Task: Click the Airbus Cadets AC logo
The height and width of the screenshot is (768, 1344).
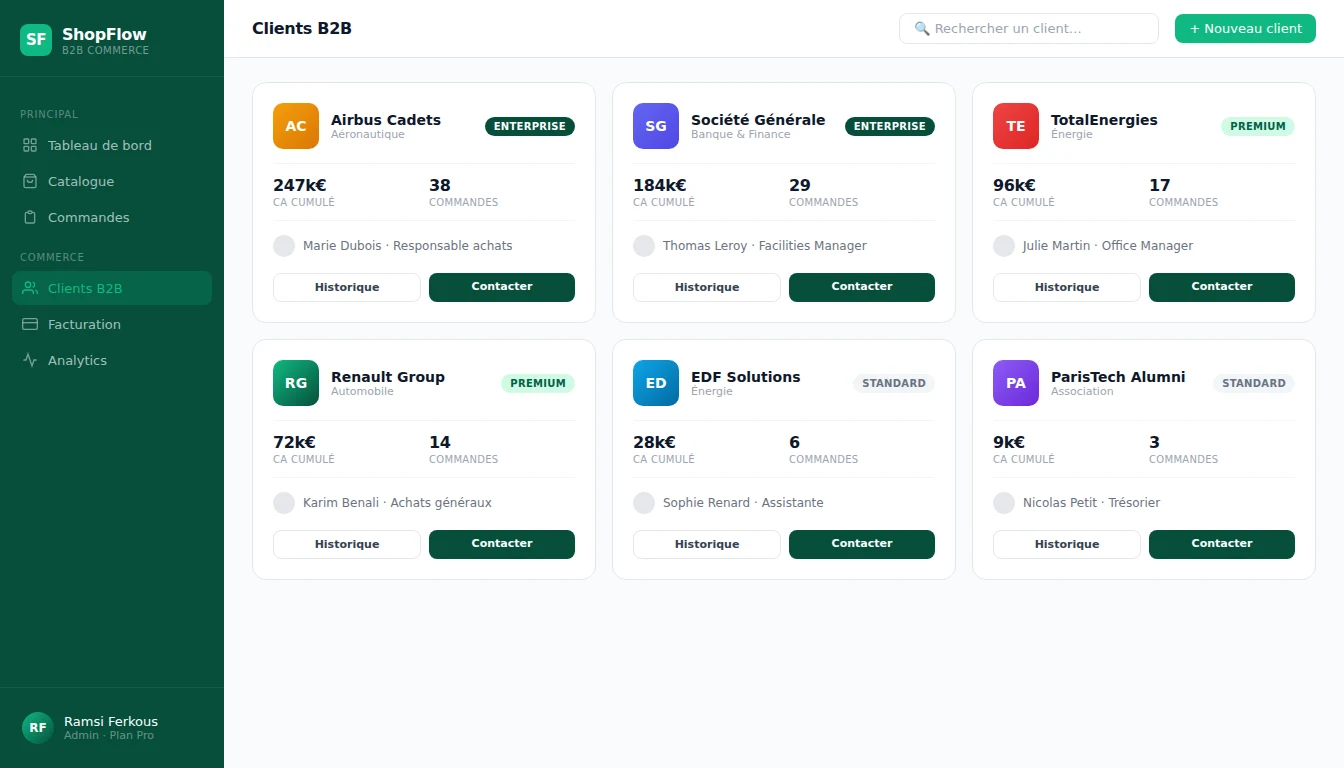Action: point(296,126)
